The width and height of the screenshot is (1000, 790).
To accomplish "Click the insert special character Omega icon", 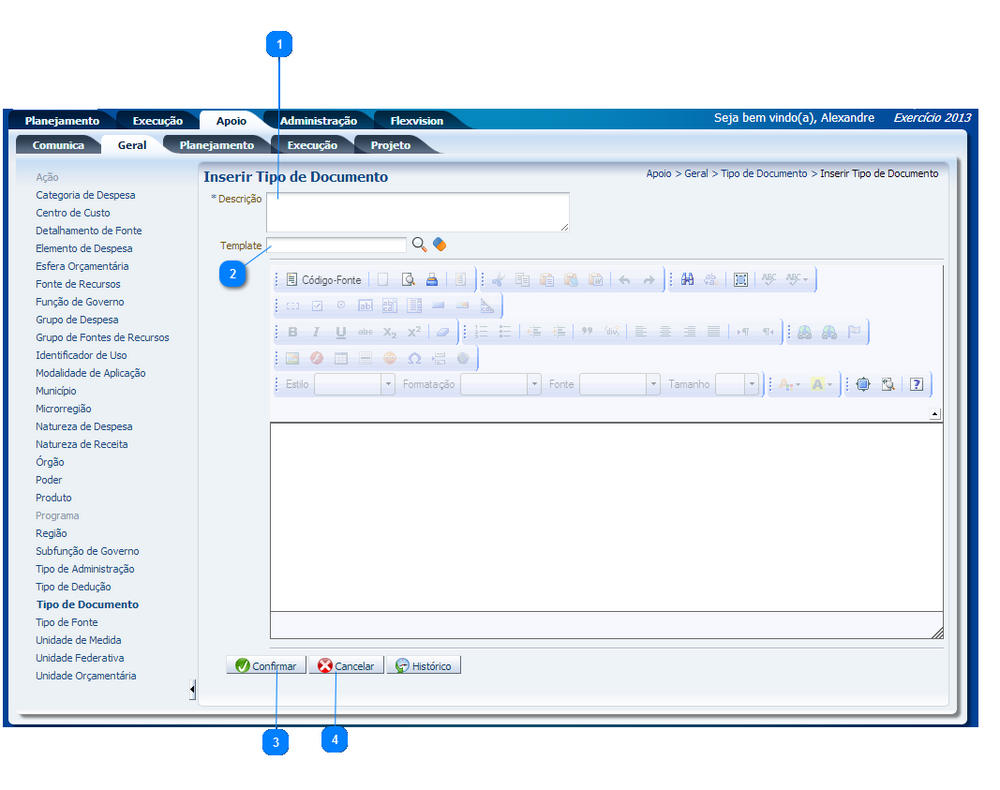I will click(x=415, y=358).
